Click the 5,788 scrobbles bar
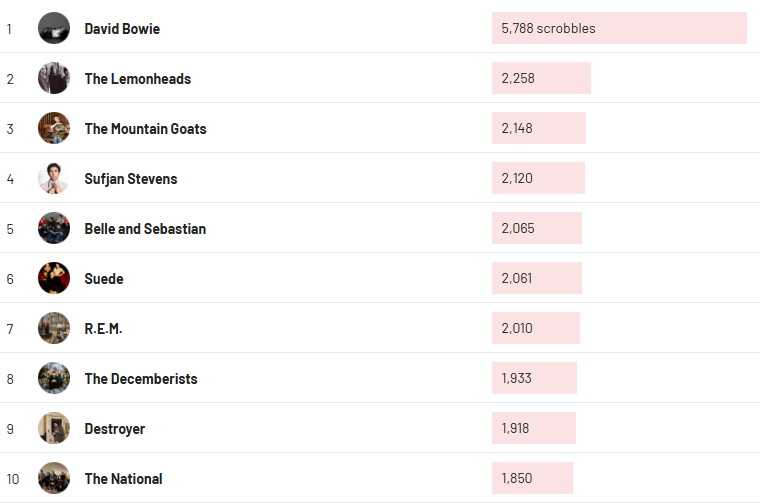The image size is (760, 503). 619,28
